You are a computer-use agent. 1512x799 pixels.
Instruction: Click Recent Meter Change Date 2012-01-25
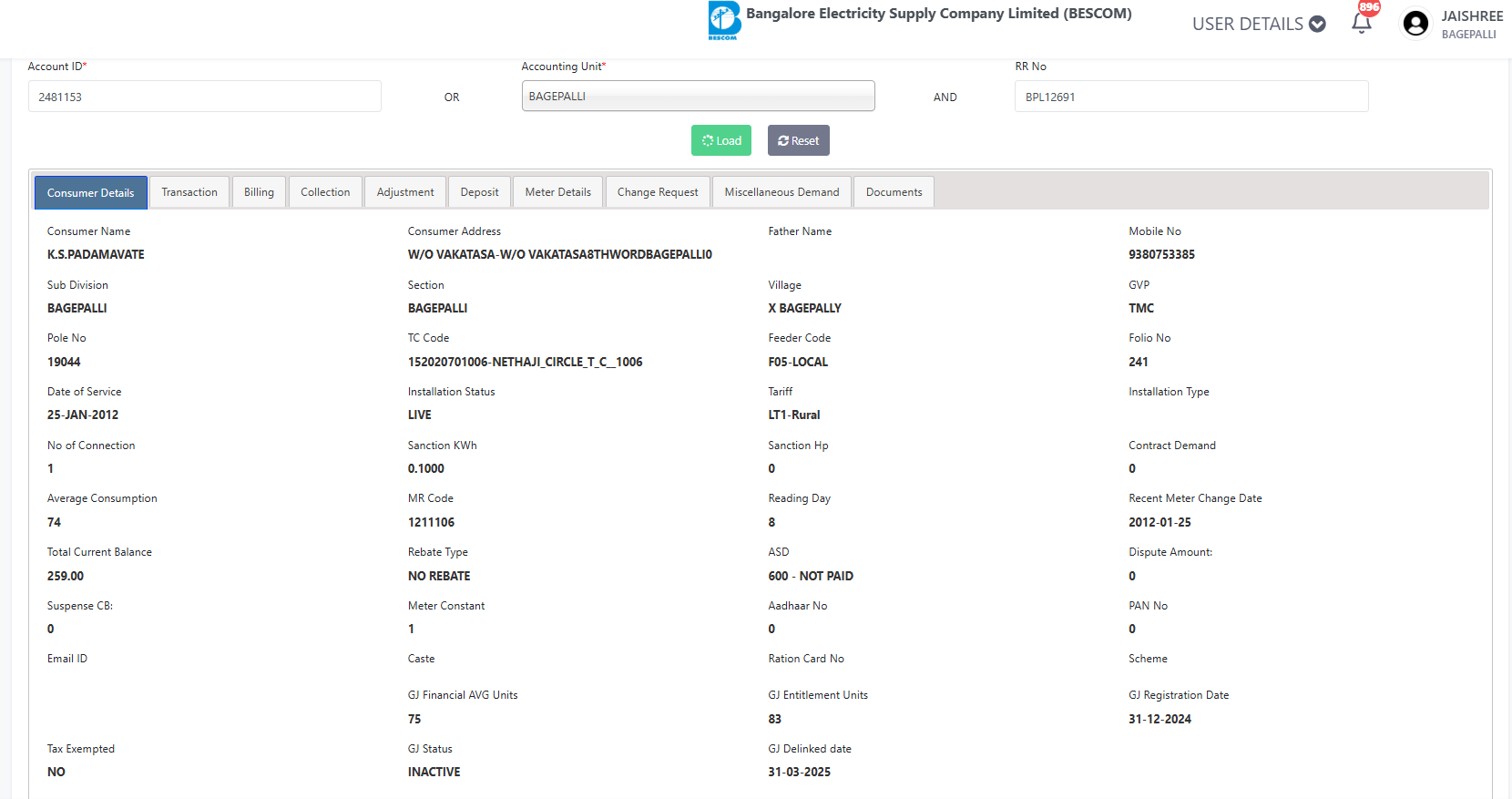point(1160,522)
